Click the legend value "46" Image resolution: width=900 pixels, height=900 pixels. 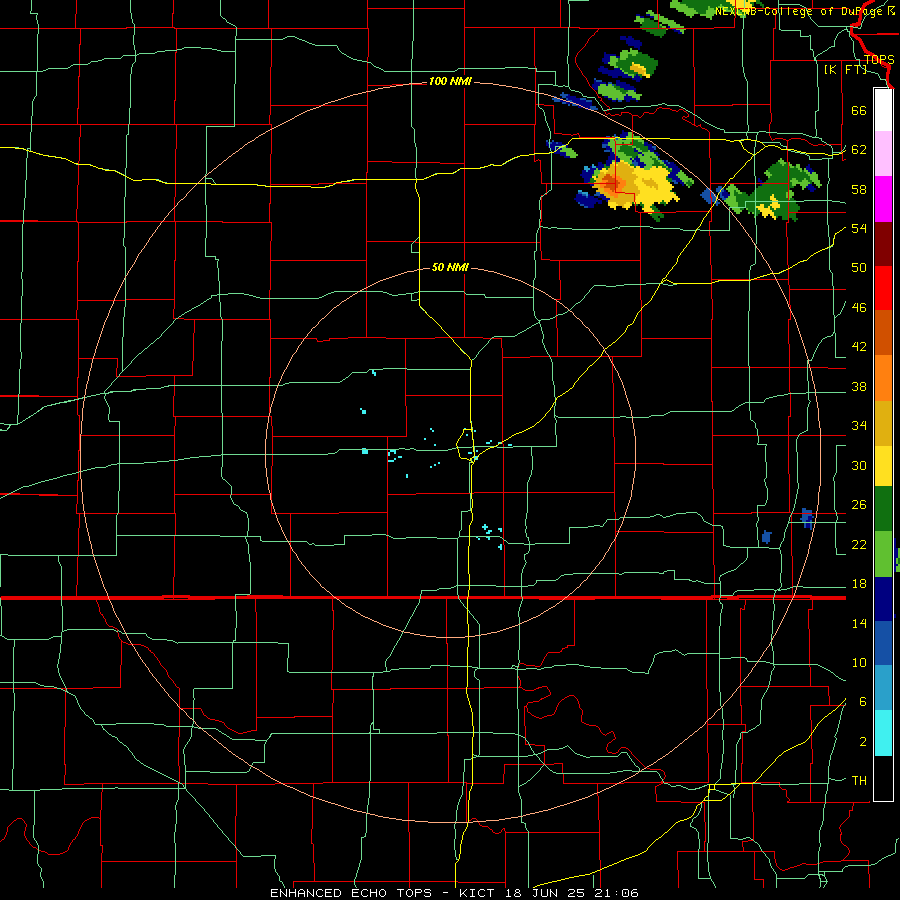[x=859, y=308]
